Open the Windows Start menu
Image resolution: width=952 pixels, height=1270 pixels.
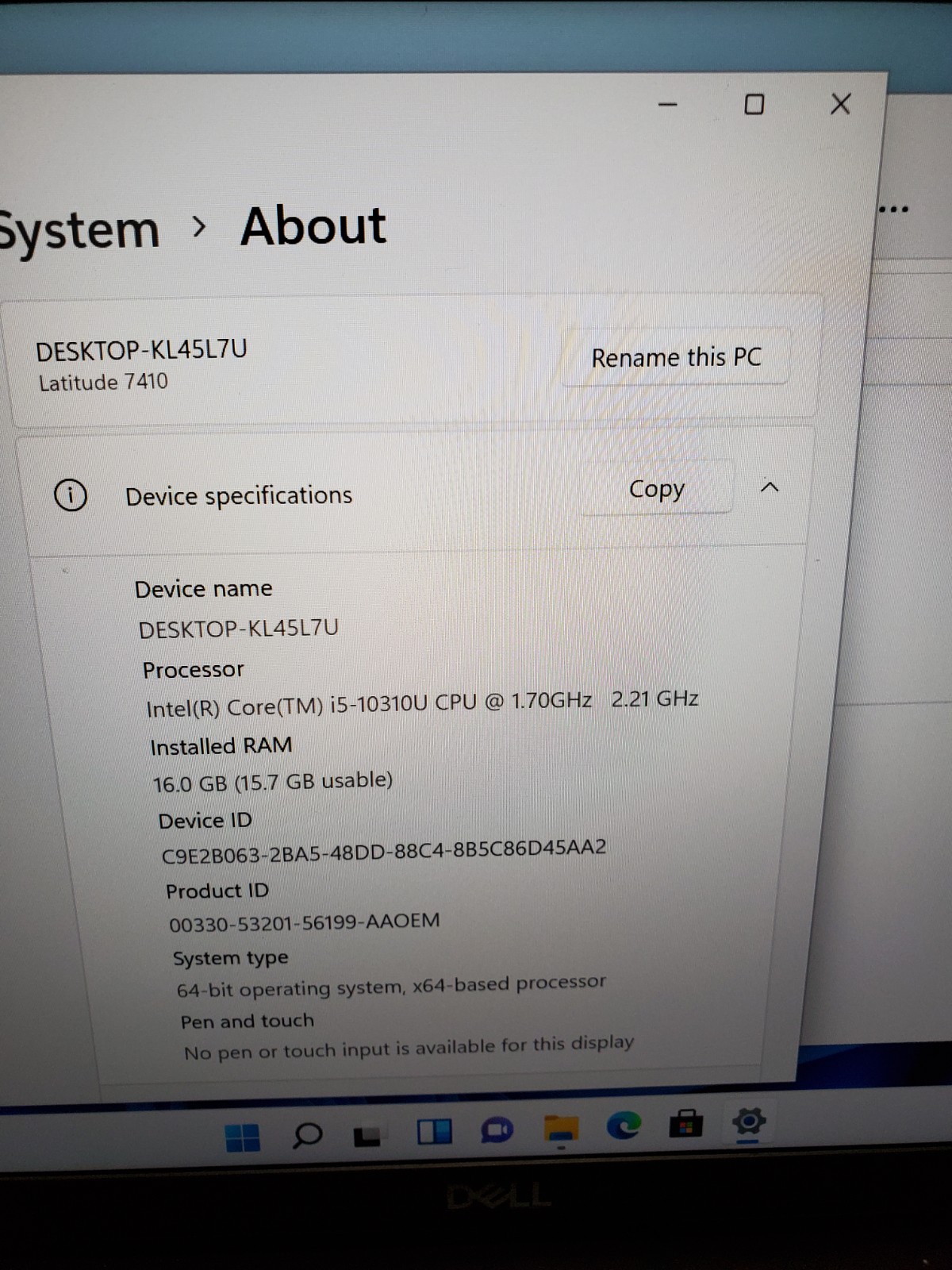pos(243,1137)
